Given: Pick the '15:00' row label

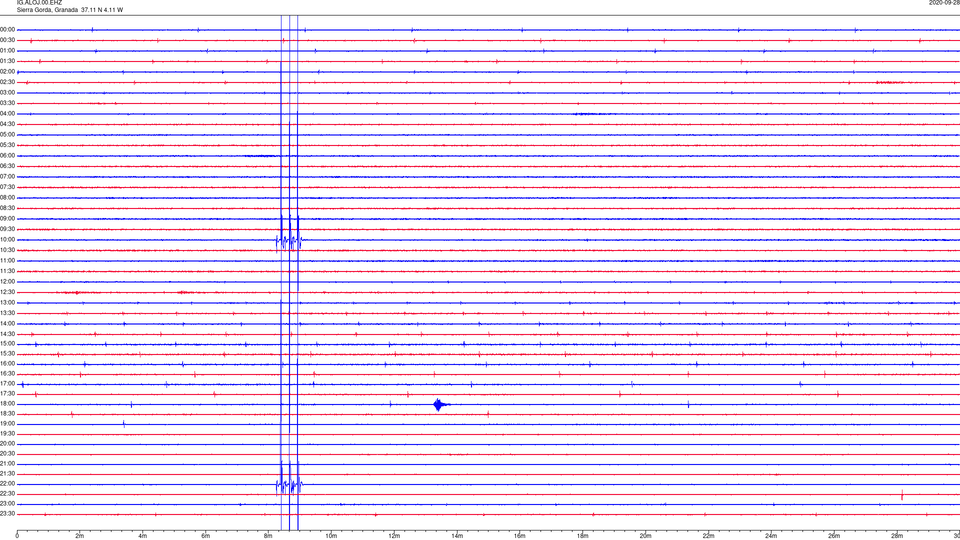Looking at the screenshot, I should (7, 344).
